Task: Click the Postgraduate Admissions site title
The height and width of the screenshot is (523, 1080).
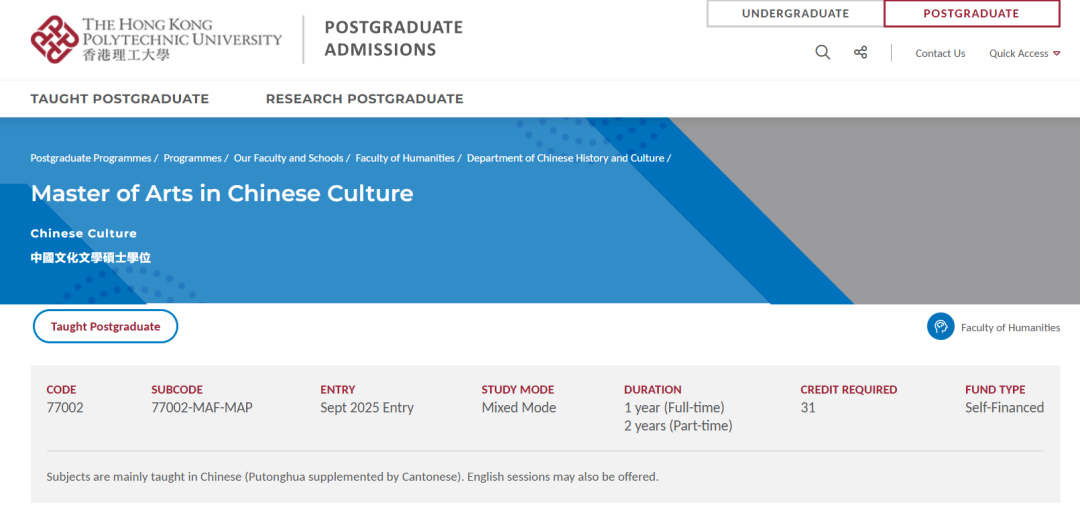Action: click(393, 39)
